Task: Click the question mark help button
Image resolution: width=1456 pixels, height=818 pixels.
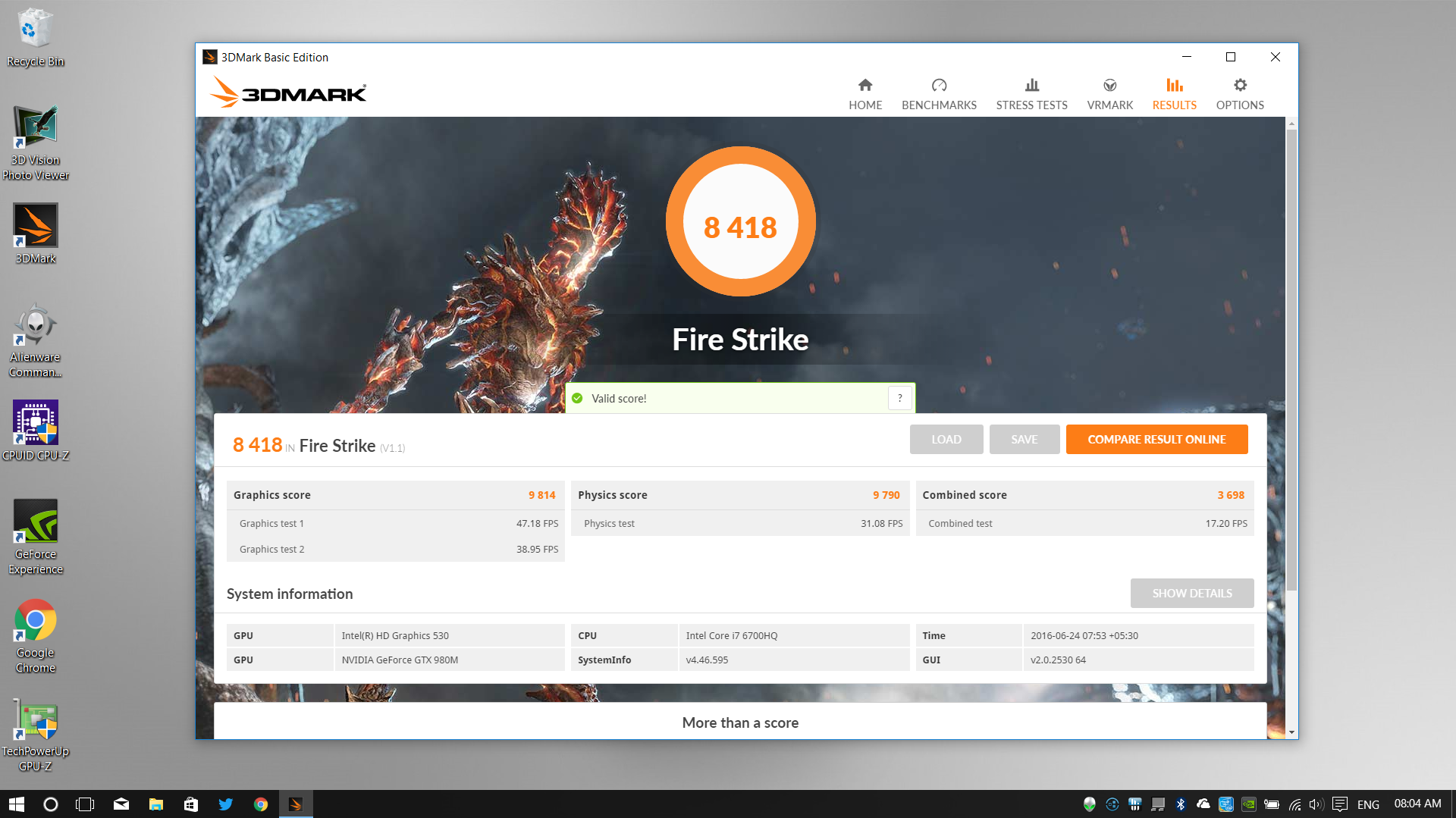Action: click(x=900, y=398)
